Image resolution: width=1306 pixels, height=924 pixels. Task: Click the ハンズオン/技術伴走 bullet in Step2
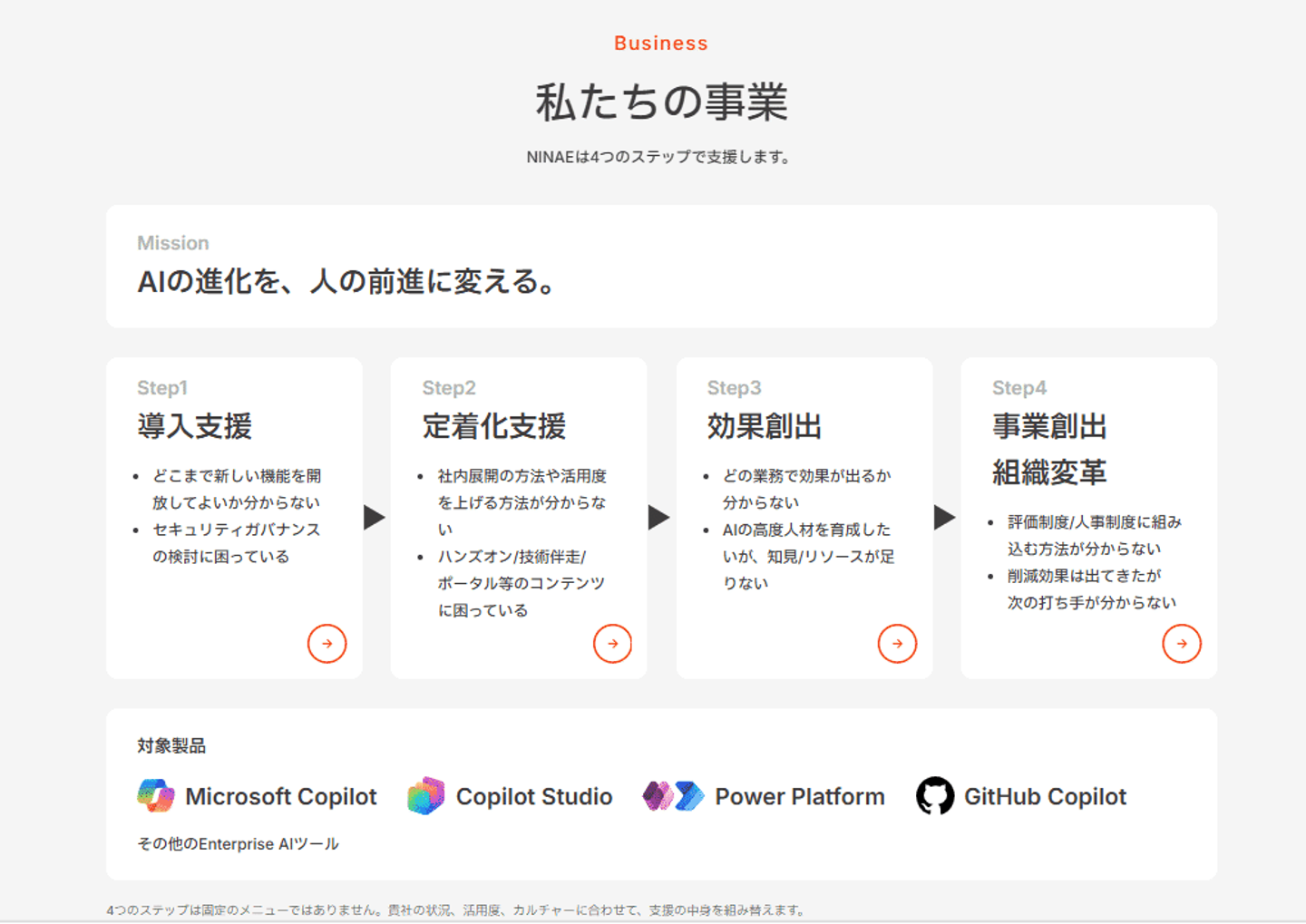pos(521,583)
